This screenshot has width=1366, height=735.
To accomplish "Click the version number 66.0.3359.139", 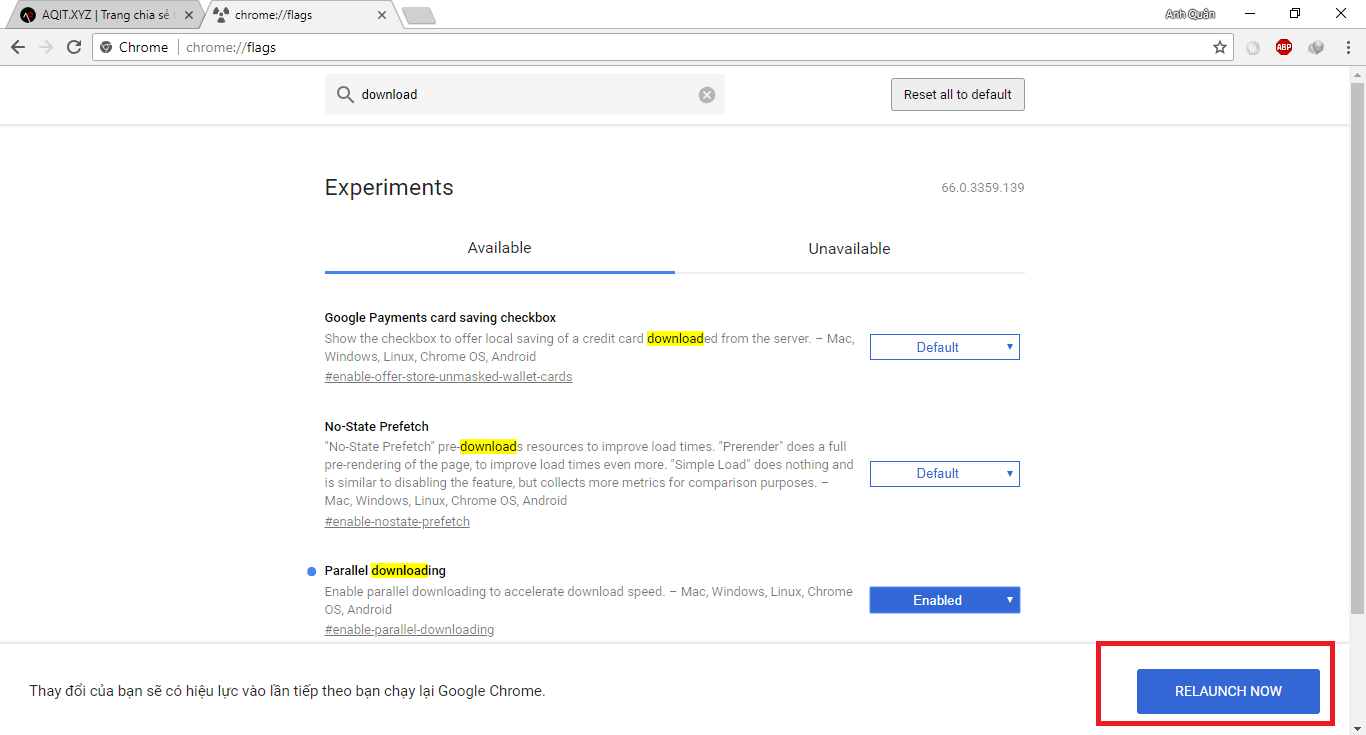I will tap(983, 188).
